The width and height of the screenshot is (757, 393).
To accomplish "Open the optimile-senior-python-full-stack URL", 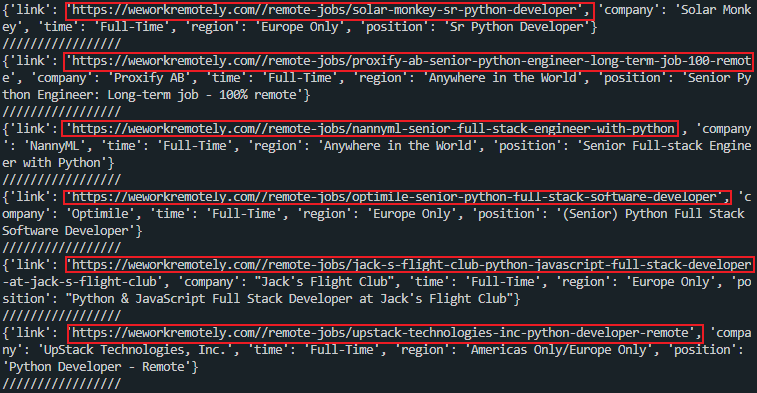I will point(397,197).
